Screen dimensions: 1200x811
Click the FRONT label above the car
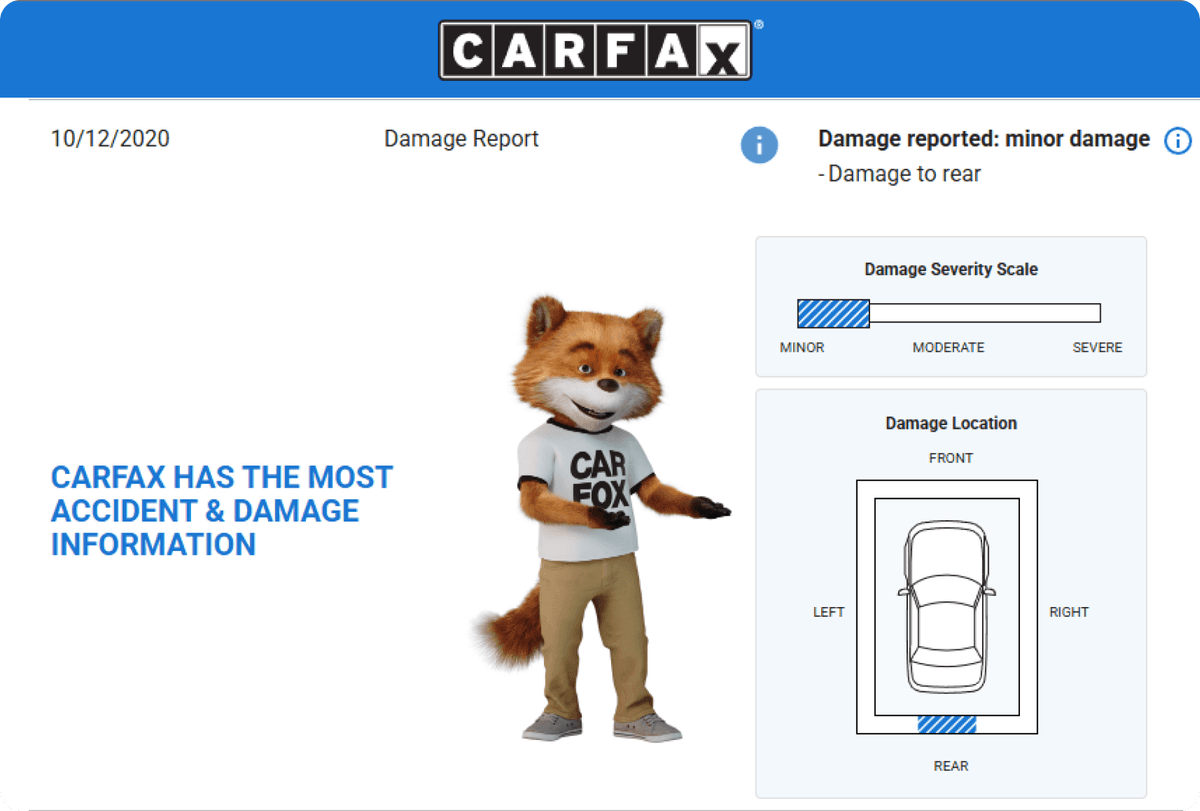click(951, 458)
